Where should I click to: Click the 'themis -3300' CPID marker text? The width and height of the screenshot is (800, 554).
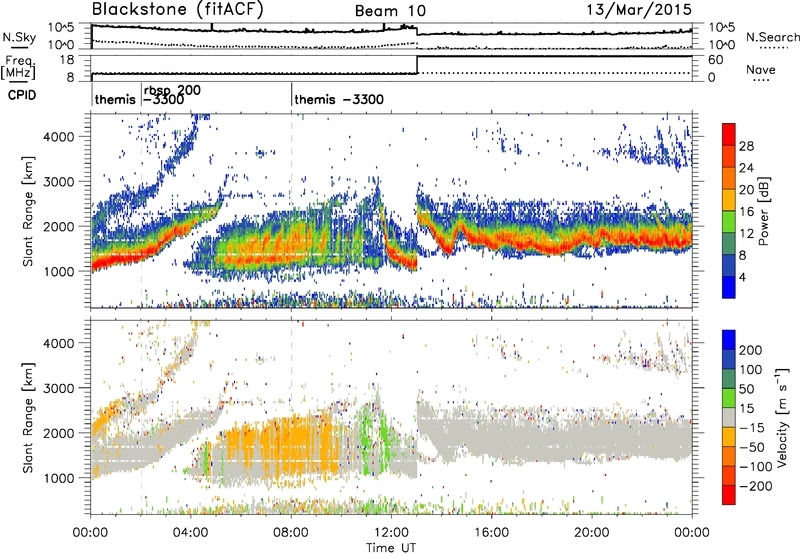pos(339,99)
